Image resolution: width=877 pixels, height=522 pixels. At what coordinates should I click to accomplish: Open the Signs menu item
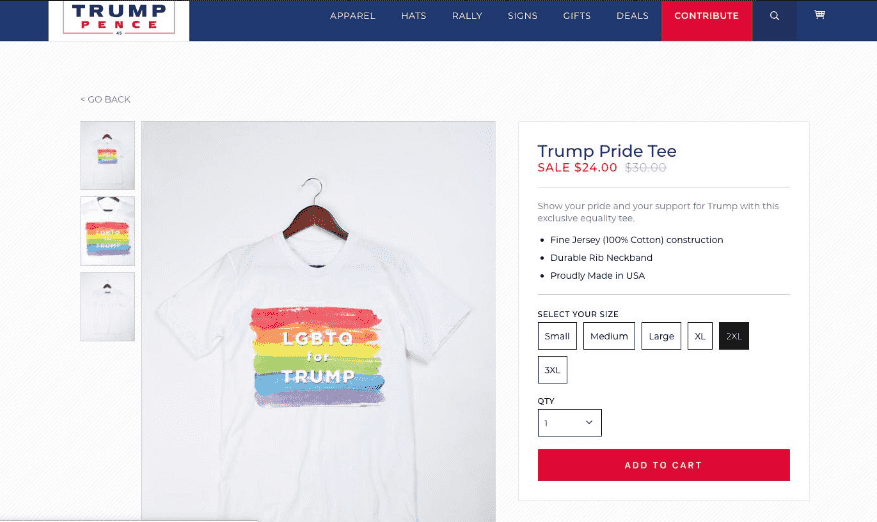click(522, 16)
